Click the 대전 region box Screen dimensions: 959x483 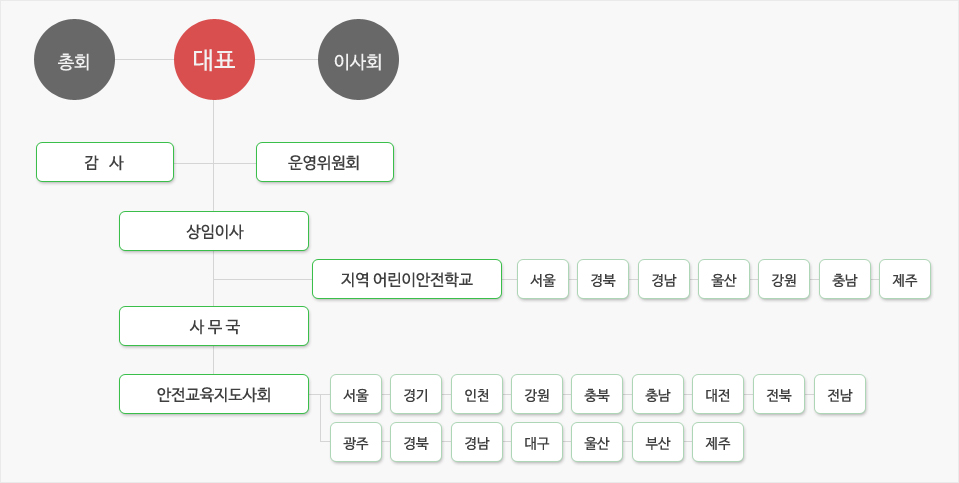[718, 394]
